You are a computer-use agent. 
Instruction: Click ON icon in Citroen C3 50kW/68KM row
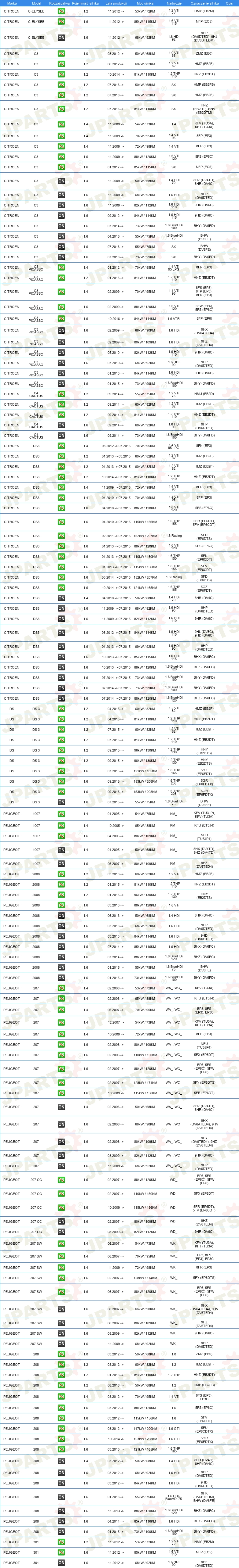coord(61,181)
